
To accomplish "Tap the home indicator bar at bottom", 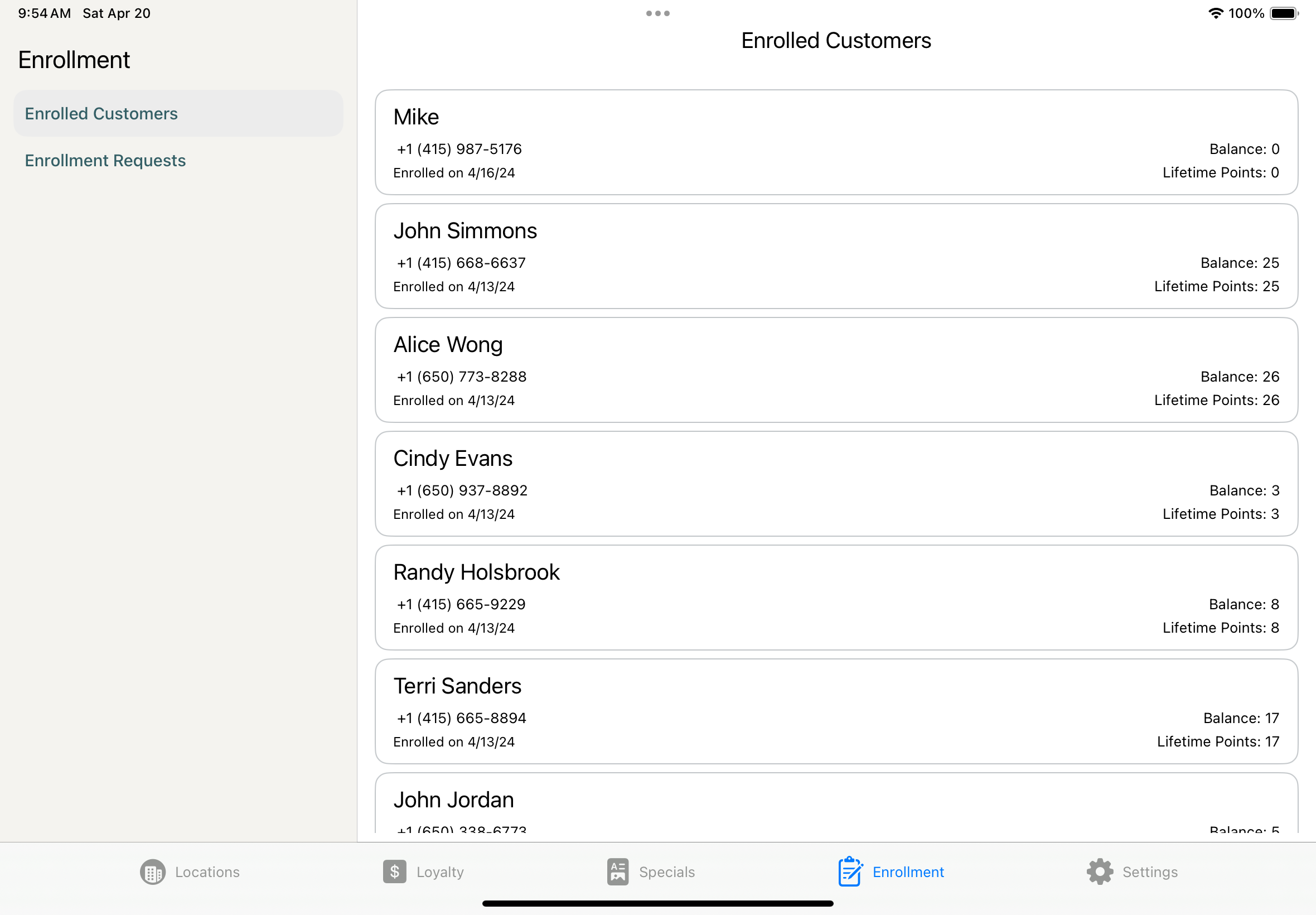I will point(657,903).
